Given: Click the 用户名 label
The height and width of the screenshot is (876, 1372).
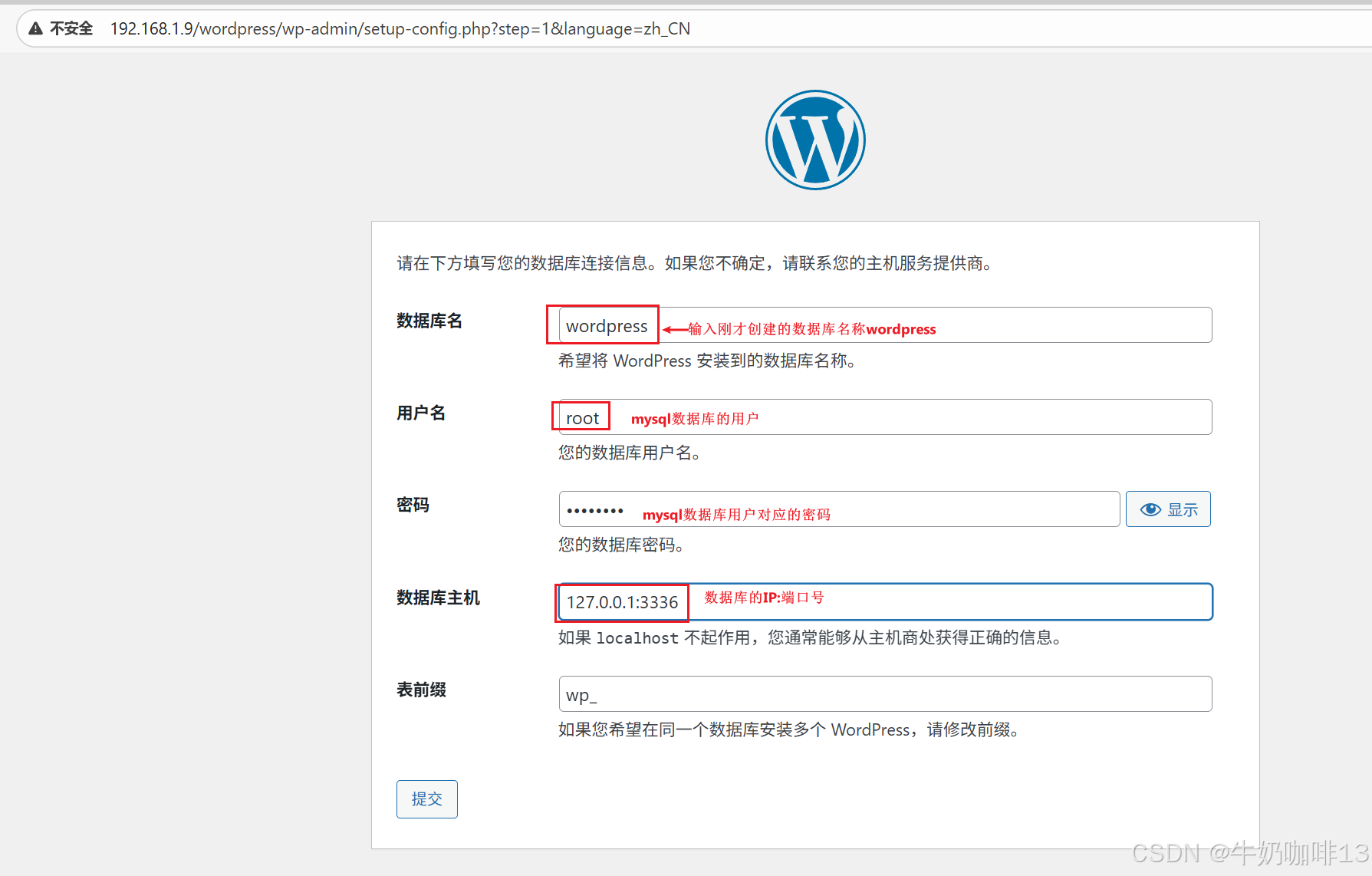Looking at the screenshot, I should point(421,413).
